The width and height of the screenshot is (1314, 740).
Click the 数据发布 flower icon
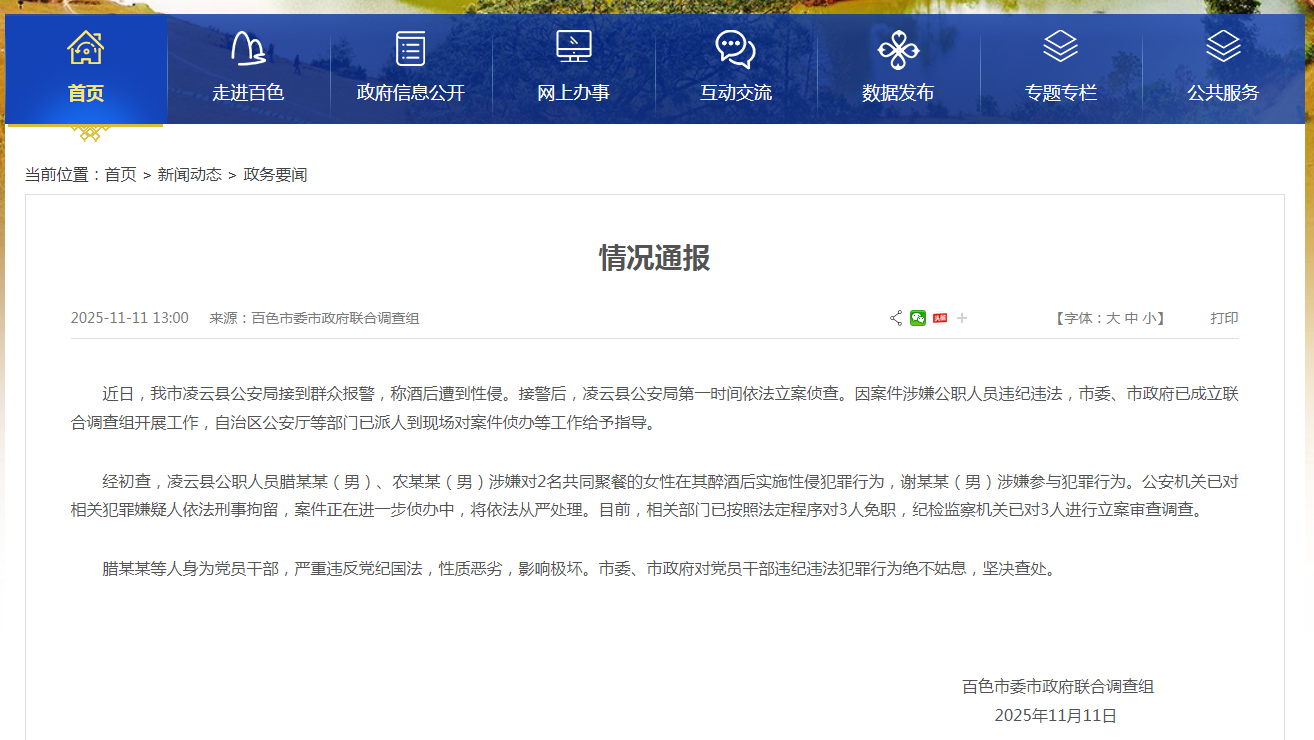(x=897, y=49)
